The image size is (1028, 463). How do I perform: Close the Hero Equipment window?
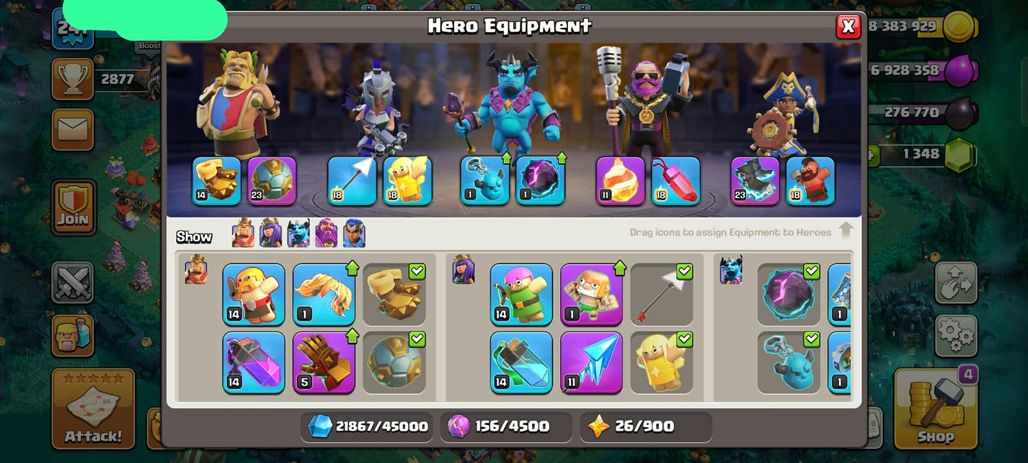(x=848, y=26)
